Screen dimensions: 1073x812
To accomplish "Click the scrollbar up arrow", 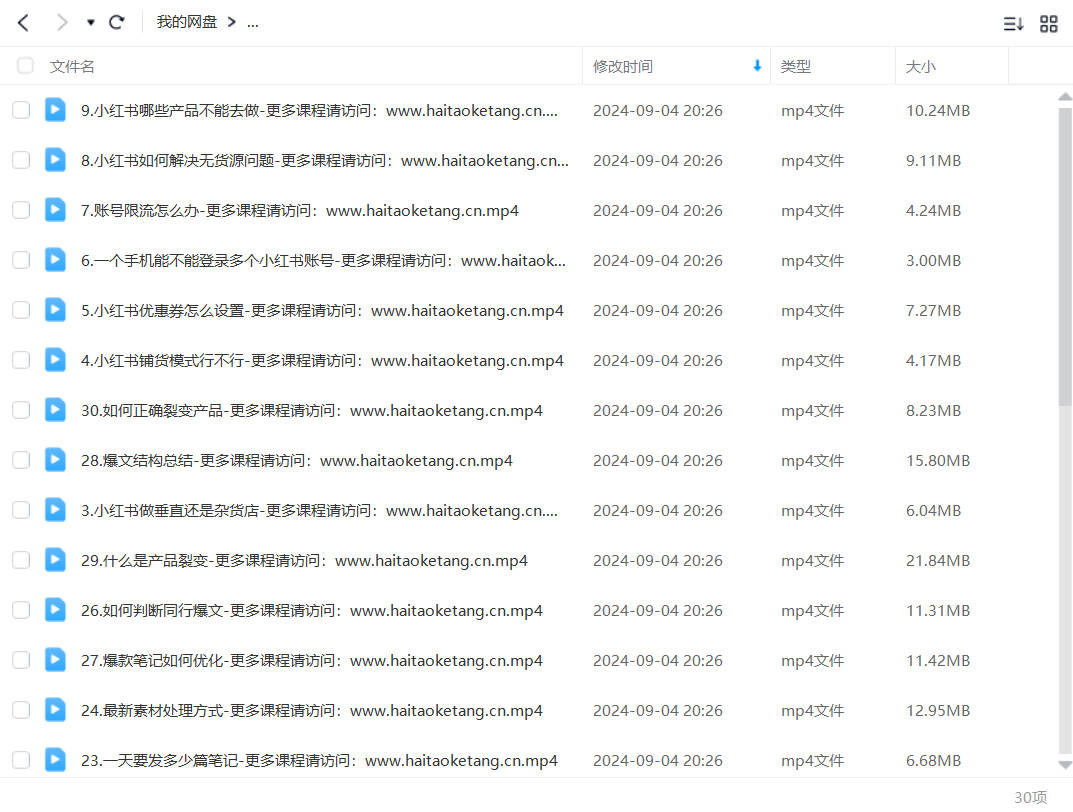I will point(1065,97).
